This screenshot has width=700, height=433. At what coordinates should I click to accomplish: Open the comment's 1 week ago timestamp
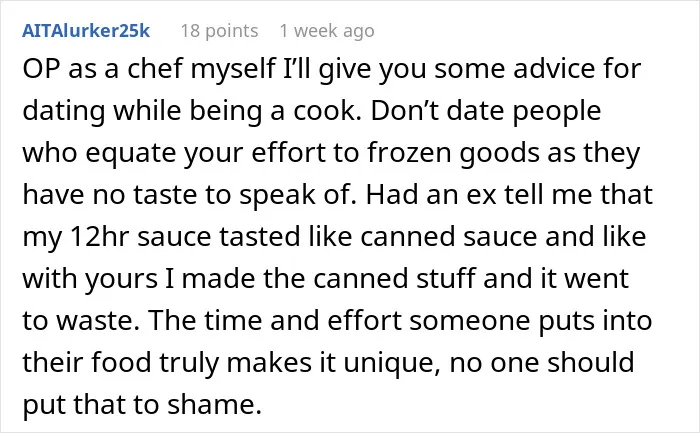point(327,31)
